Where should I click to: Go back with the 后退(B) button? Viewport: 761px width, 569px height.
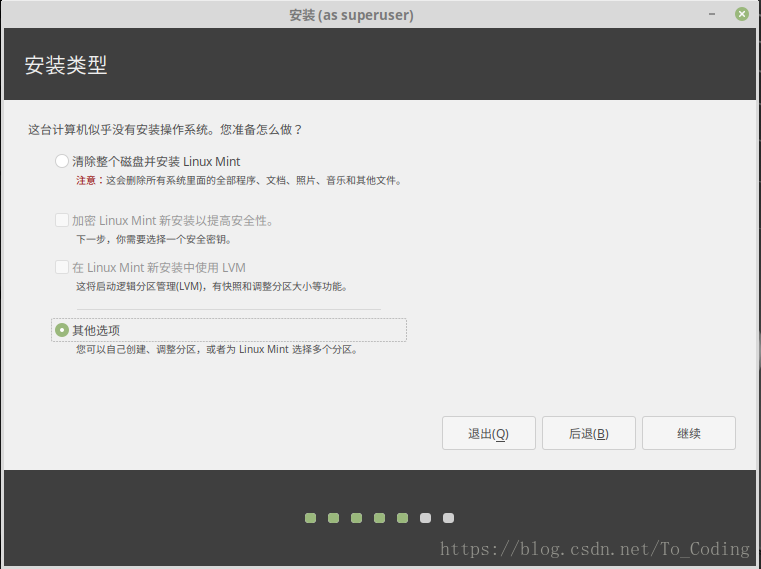(x=589, y=433)
